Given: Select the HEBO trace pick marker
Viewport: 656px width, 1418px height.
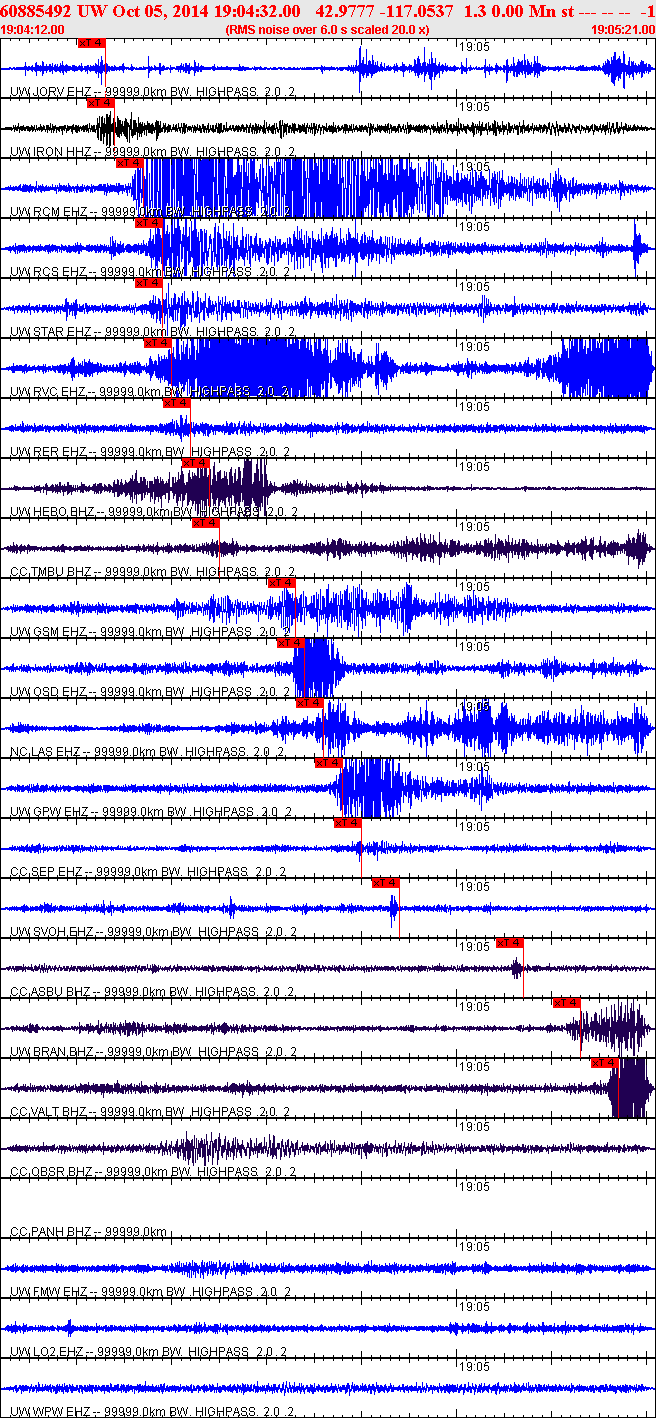Looking at the screenshot, I should coord(196,463).
